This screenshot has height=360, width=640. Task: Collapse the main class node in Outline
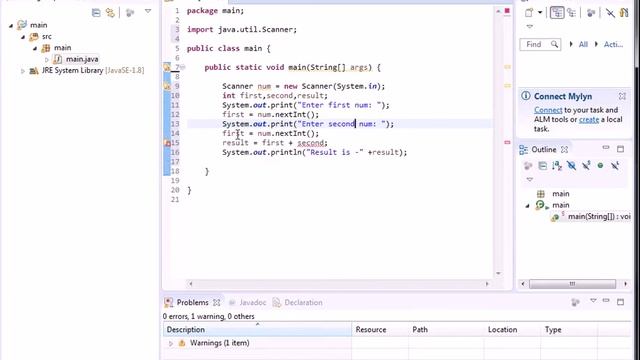pos(527,206)
